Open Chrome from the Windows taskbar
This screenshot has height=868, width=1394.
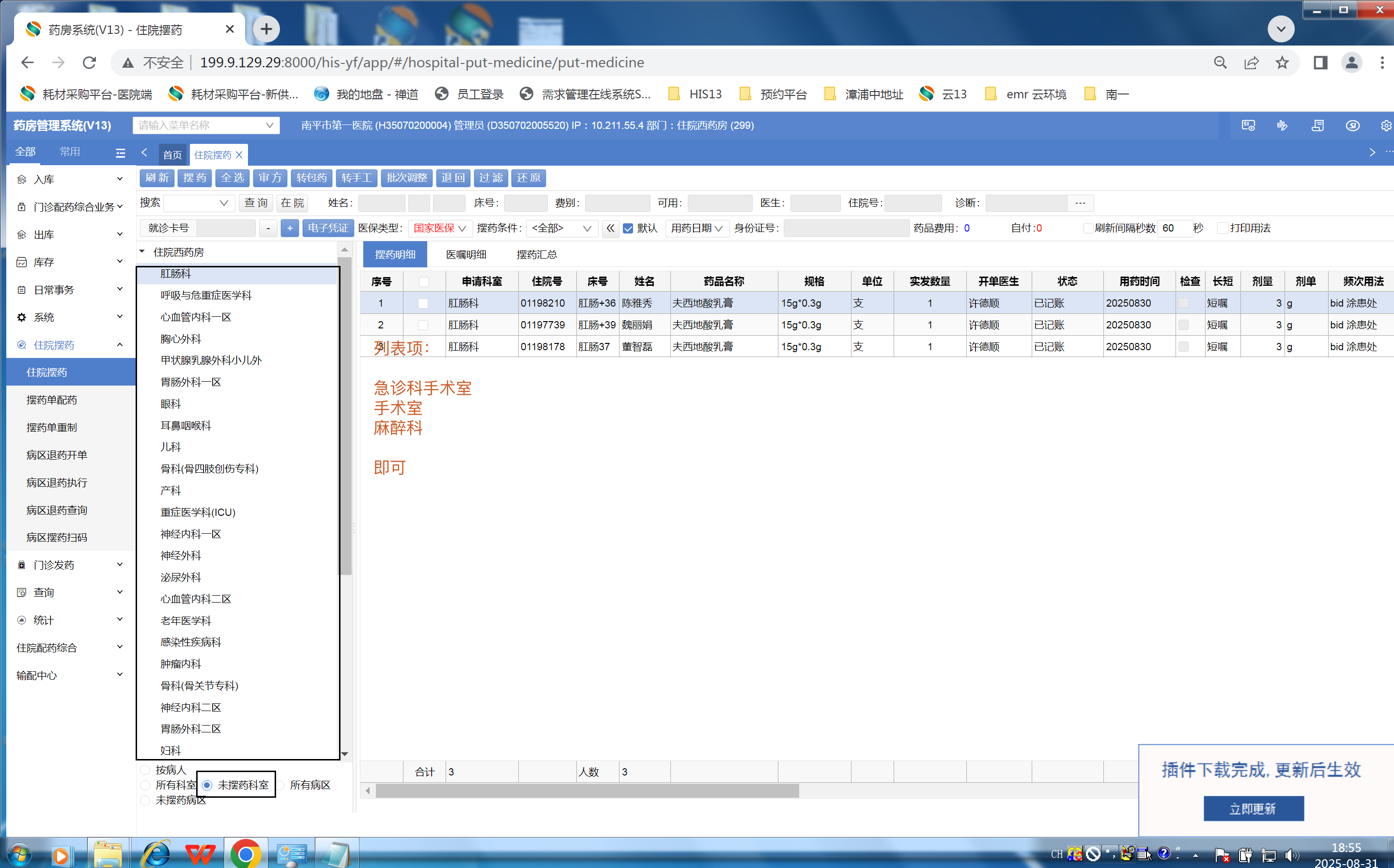click(245, 853)
